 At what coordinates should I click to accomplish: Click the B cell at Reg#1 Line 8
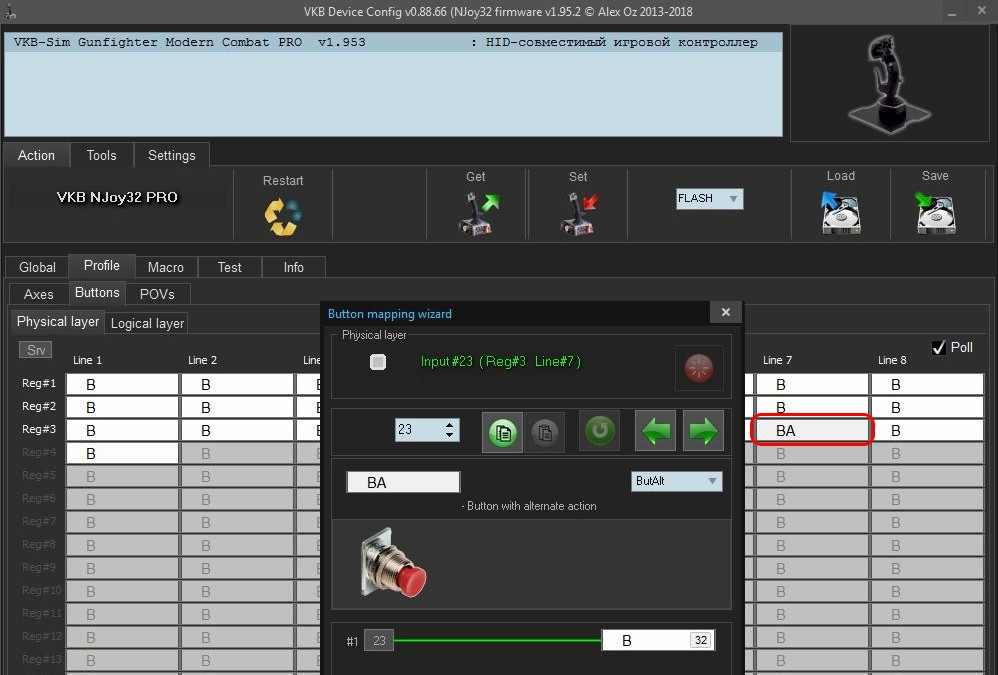pos(927,384)
